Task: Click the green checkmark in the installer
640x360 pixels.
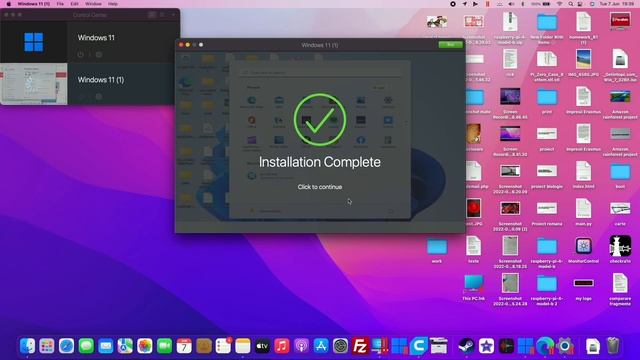Action: [x=320, y=120]
